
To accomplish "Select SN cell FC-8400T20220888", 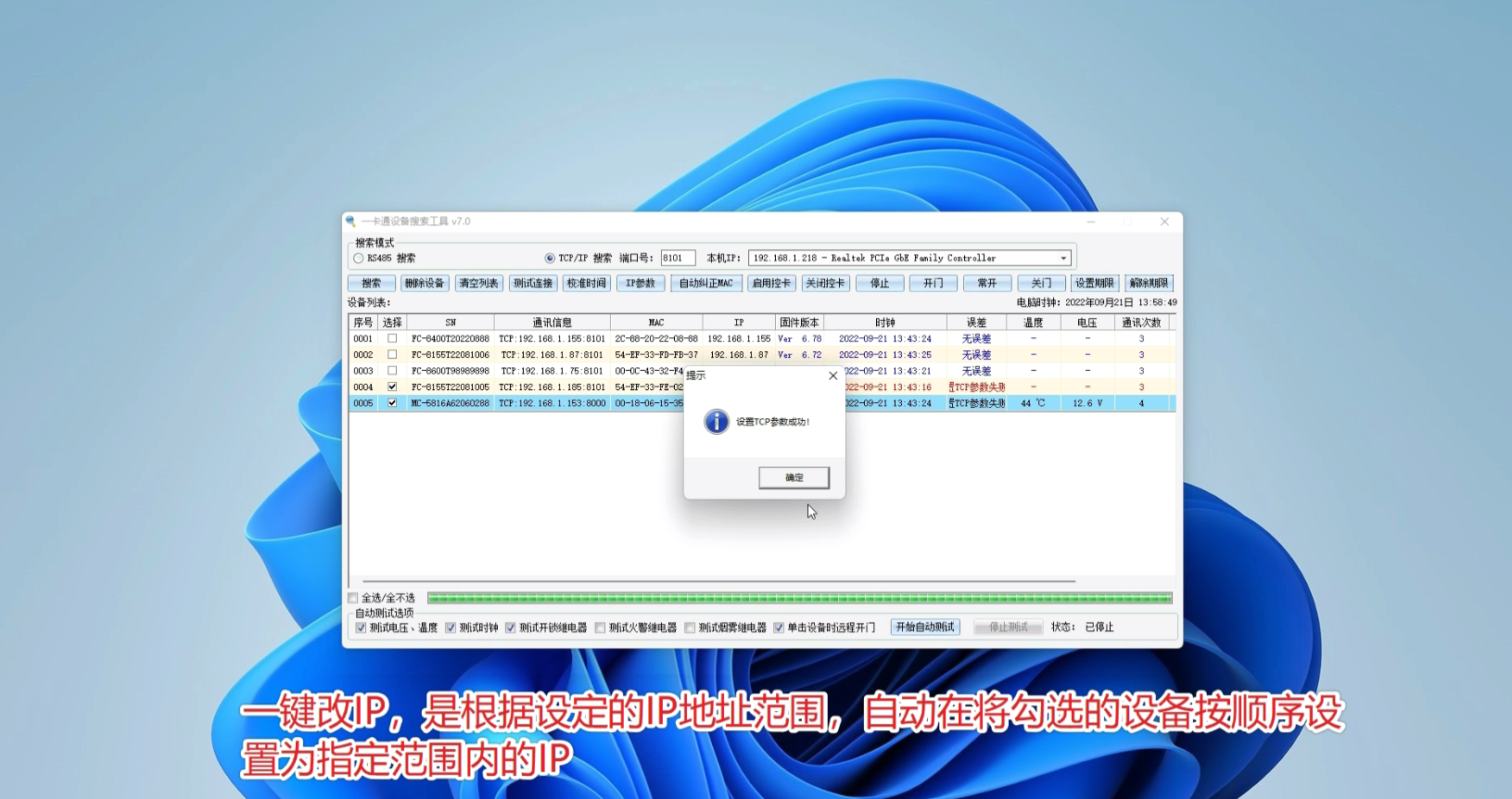I will [451, 339].
